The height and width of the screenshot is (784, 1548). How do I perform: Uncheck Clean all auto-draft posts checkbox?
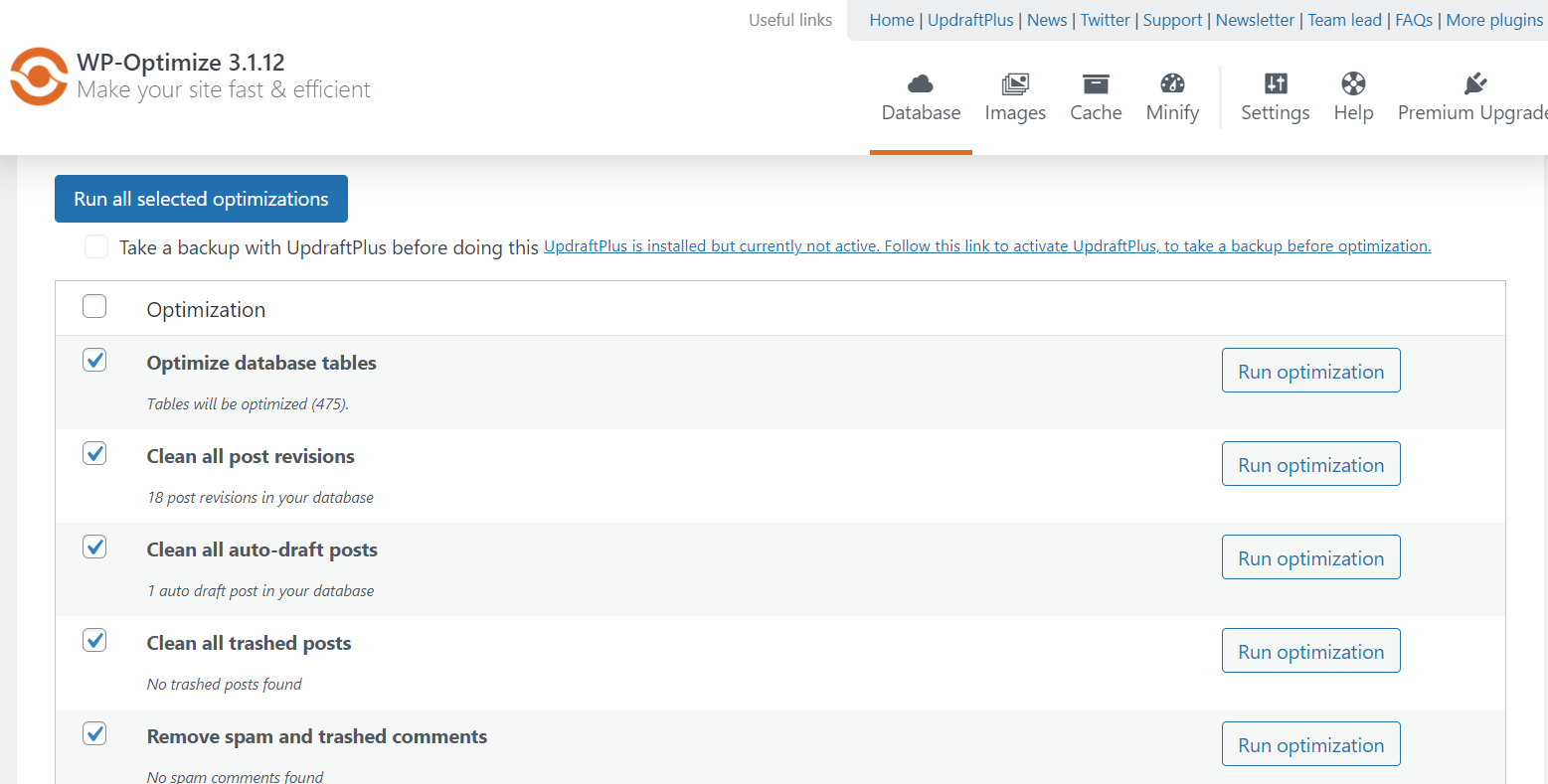tap(94, 547)
